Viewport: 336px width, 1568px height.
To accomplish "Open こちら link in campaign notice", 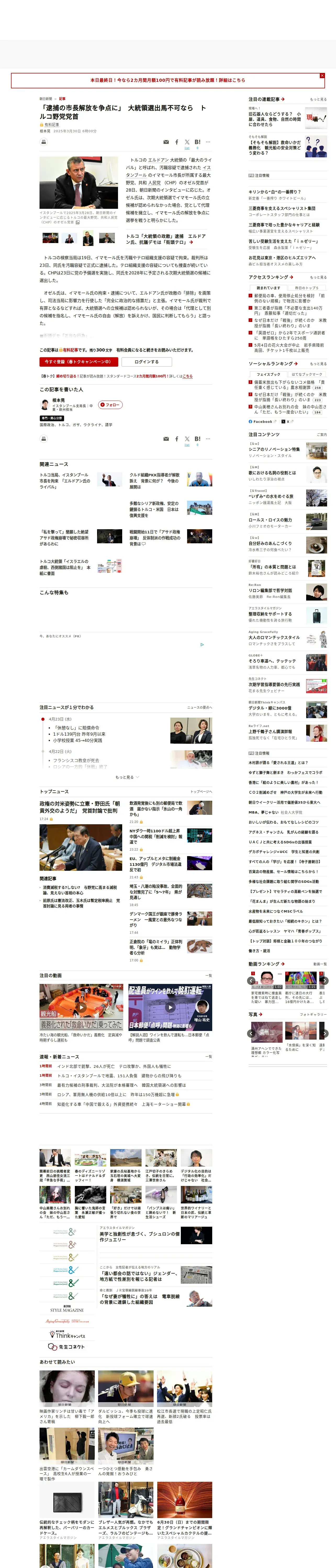I will [188, 376].
